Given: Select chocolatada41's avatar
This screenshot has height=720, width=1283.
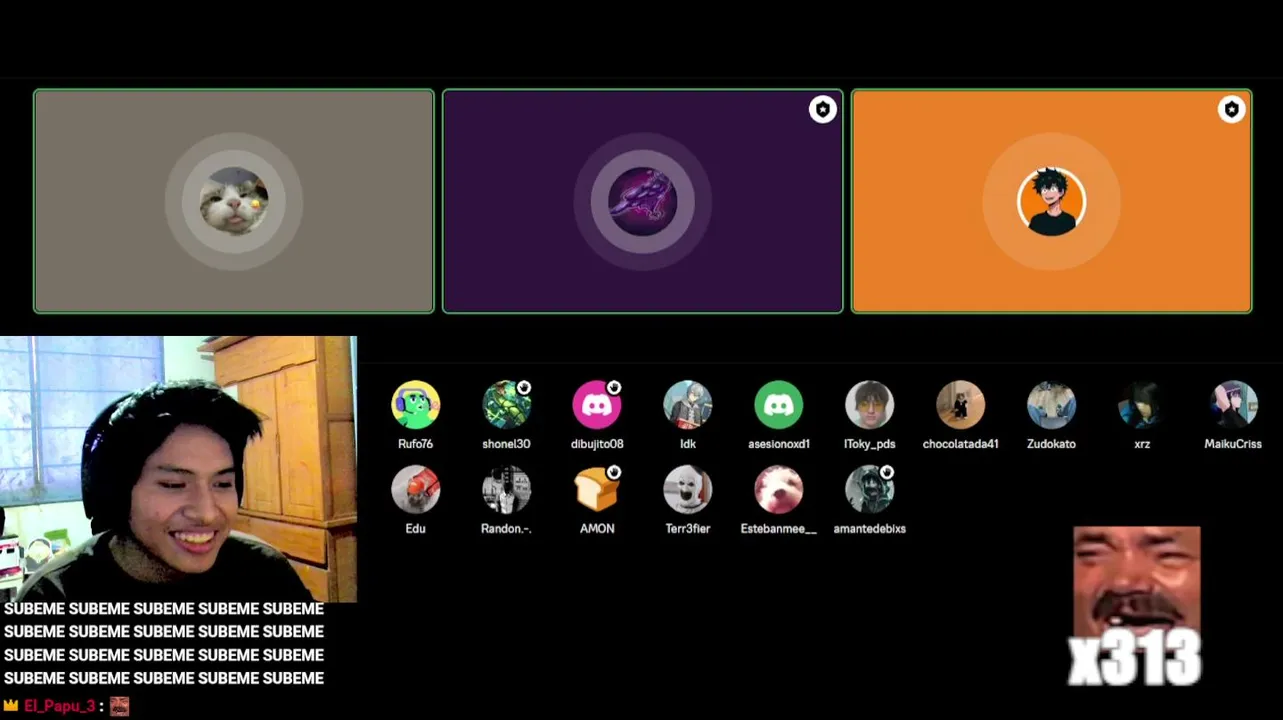Looking at the screenshot, I should click(x=960, y=405).
